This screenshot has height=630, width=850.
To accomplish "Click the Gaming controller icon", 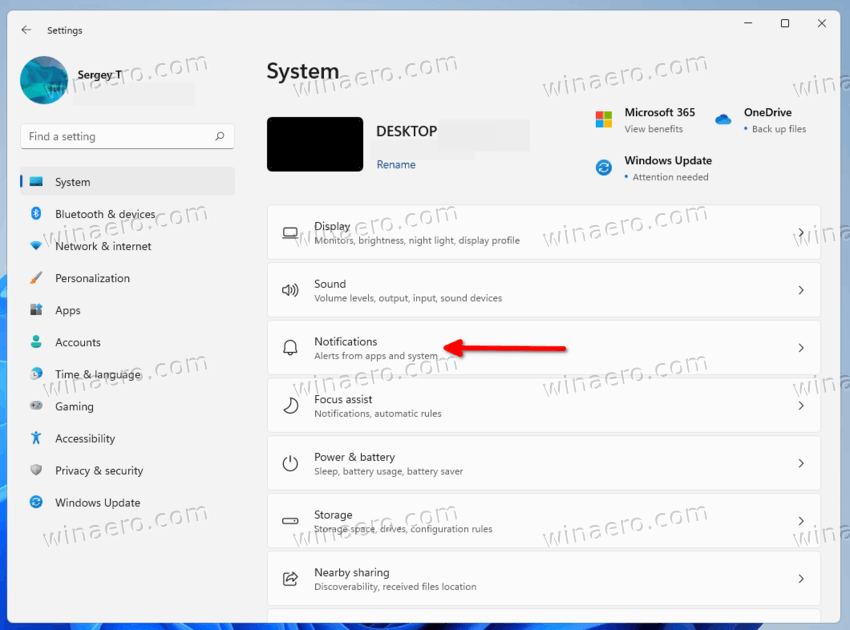I will click(36, 406).
